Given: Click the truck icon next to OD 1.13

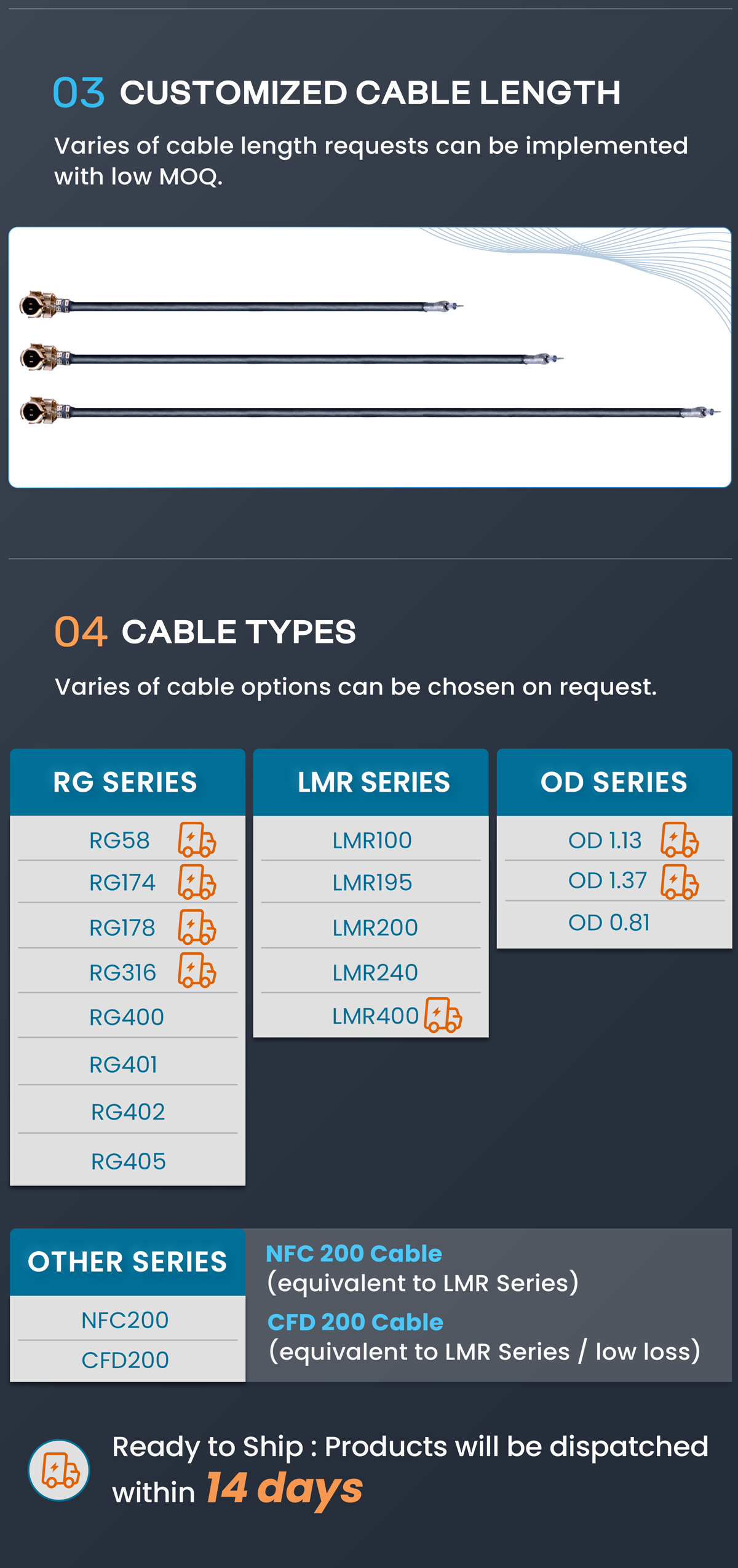Looking at the screenshot, I should 680,840.
